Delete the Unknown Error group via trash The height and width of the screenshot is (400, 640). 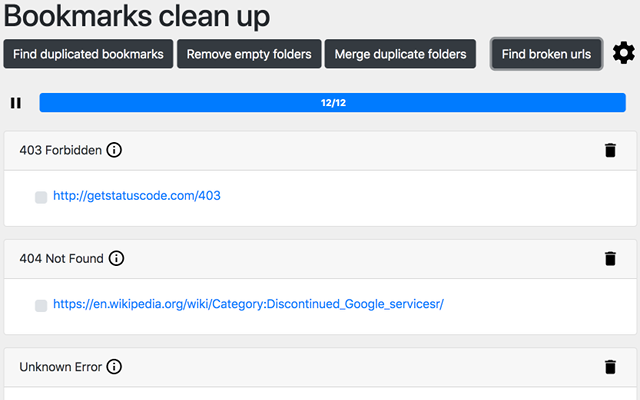[610, 367]
